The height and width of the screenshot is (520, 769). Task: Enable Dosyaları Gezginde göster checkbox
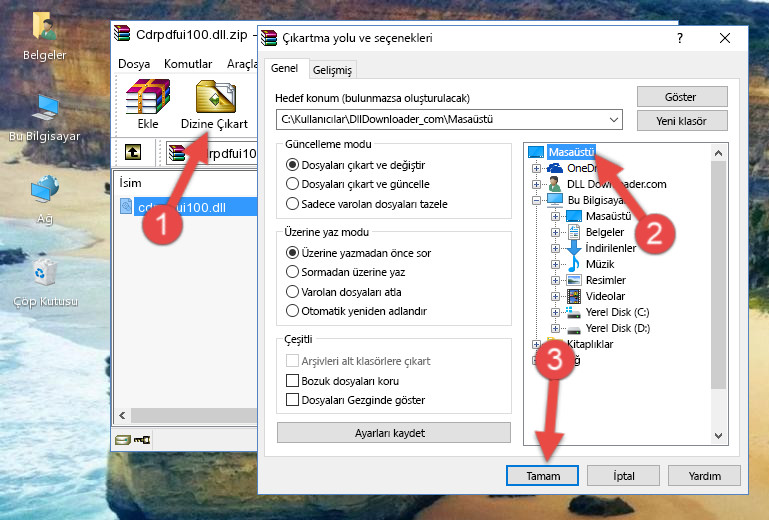[292, 400]
